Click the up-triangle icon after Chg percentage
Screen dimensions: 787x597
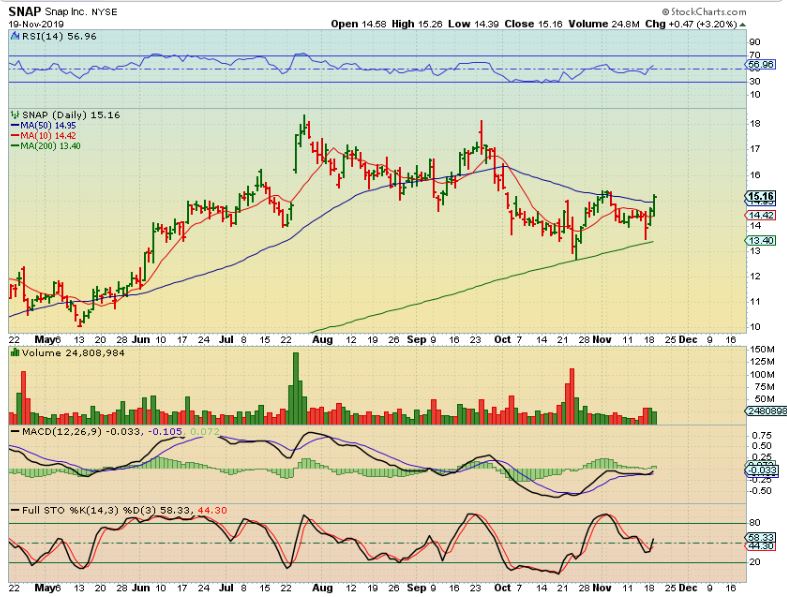pos(743,25)
